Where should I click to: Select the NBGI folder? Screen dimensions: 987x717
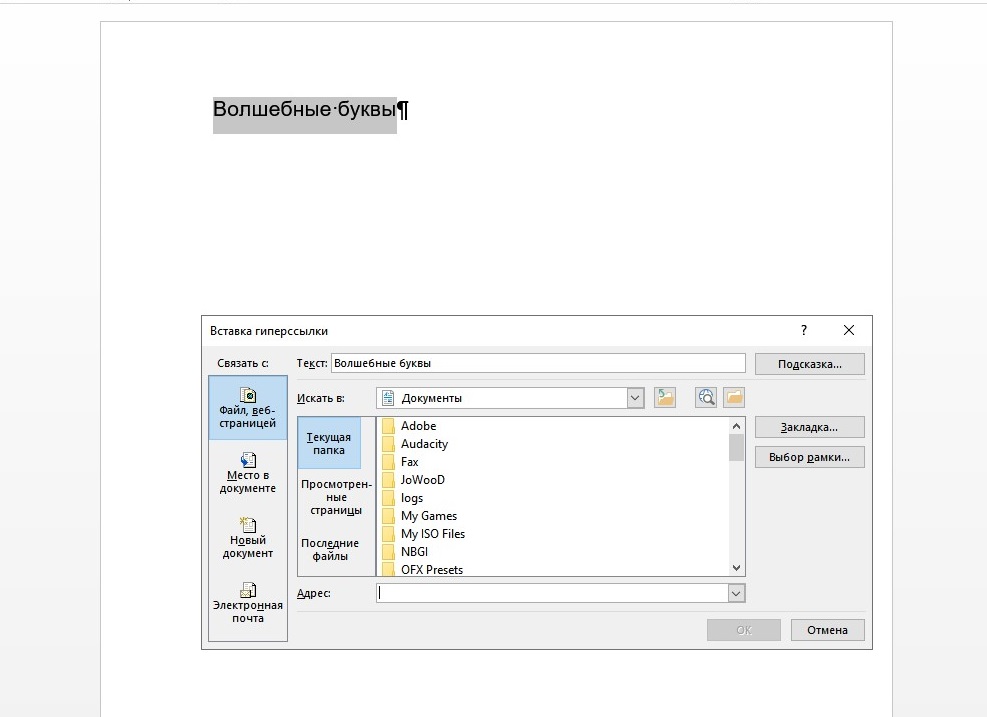405,551
